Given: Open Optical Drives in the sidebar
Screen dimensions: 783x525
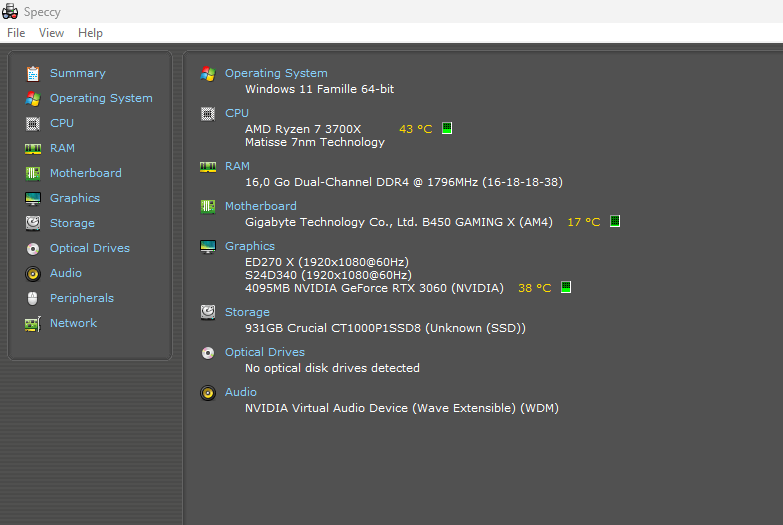Looking at the screenshot, I should click(x=90, y=248).
